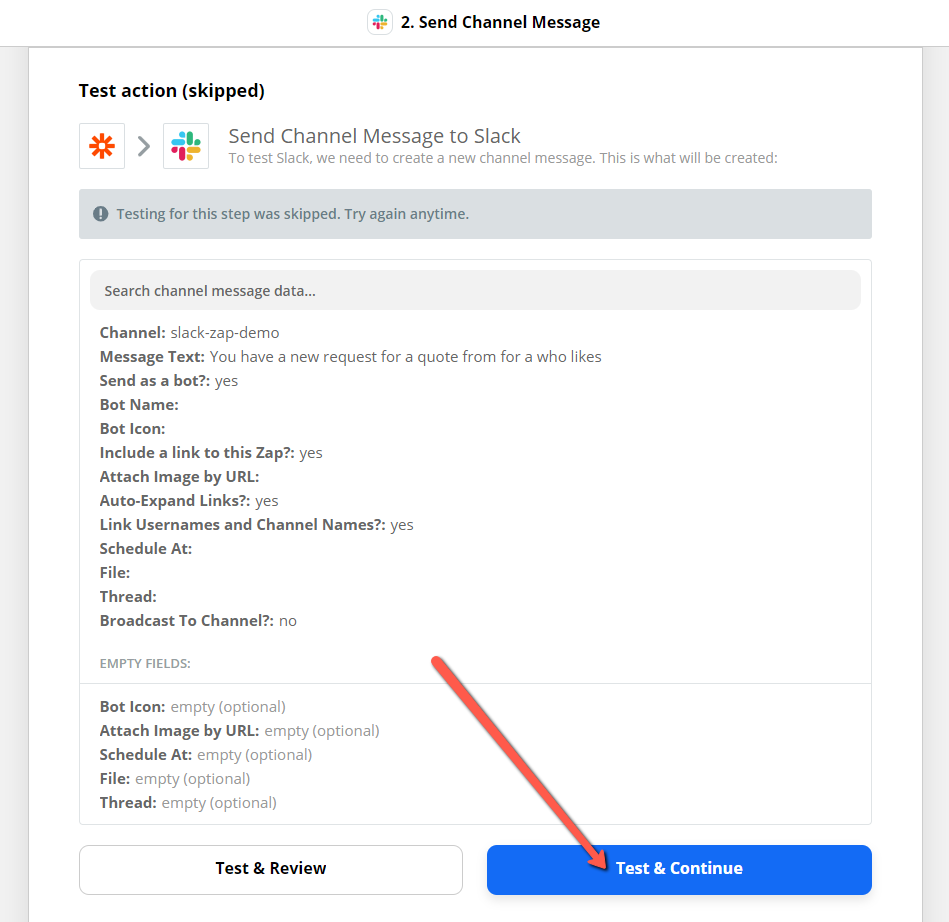The width and height of the screenshot is (949, 922).
Task: Click the Slack icon in step header
Action: coord(380,22)
